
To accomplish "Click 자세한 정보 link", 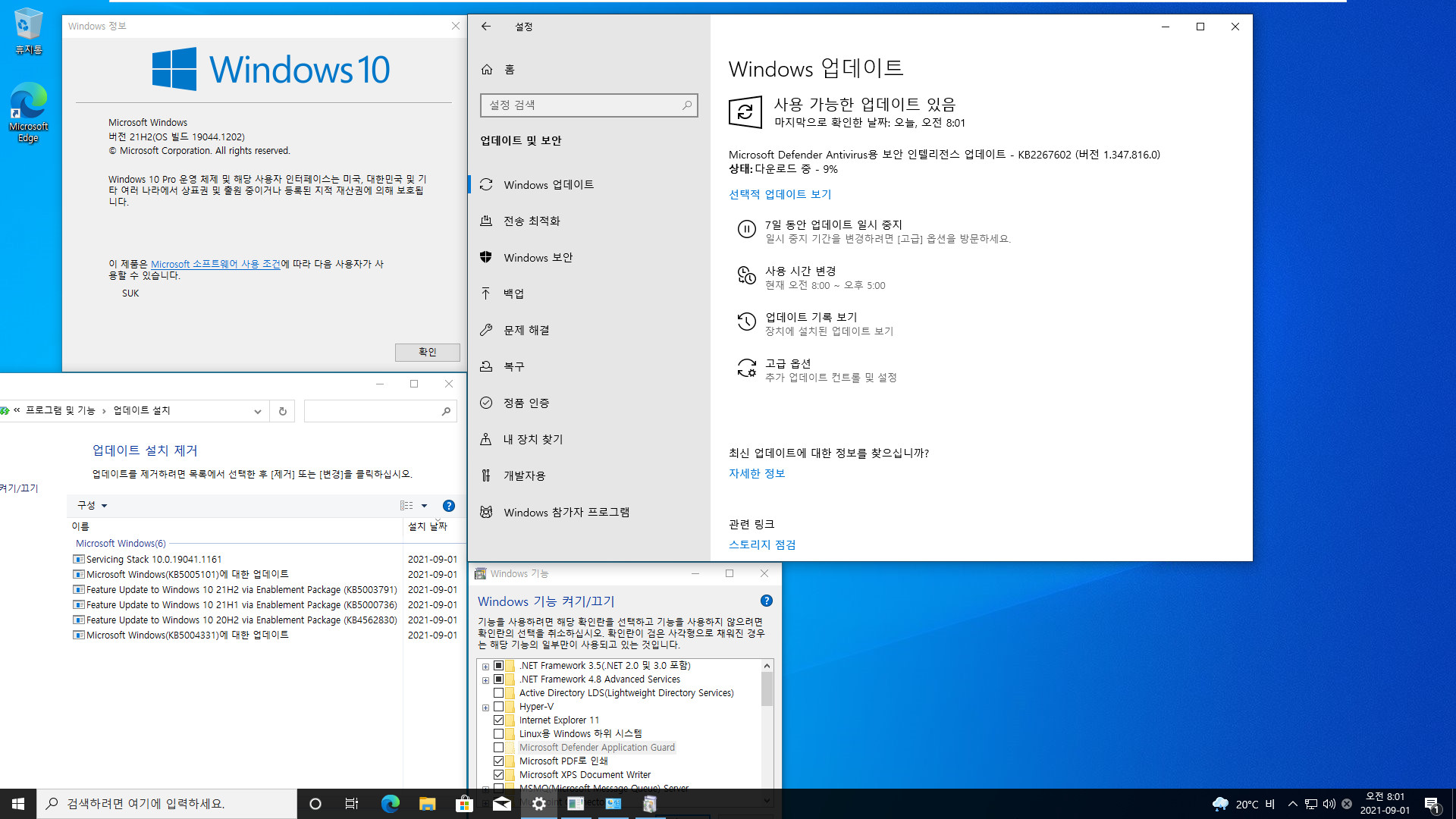I will pos(756,474).
